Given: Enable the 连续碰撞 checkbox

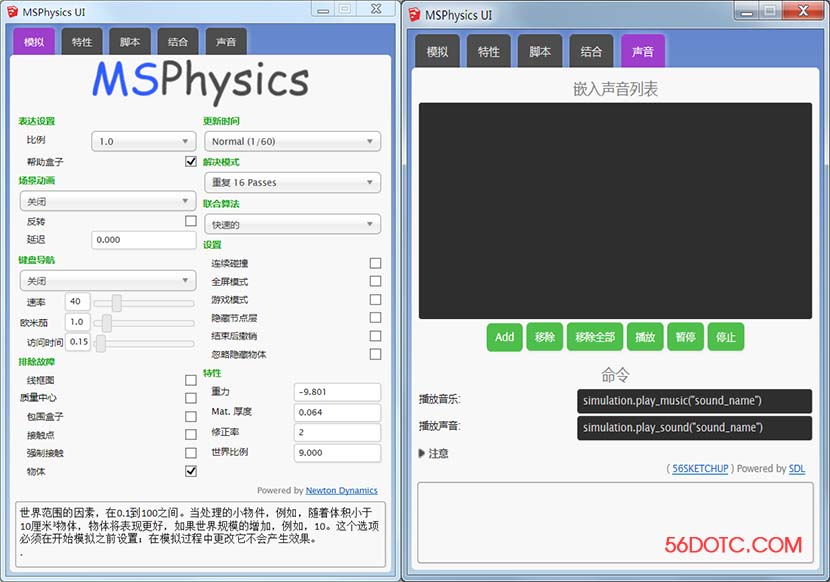Looking at the screenshot, I should point(375,264).
